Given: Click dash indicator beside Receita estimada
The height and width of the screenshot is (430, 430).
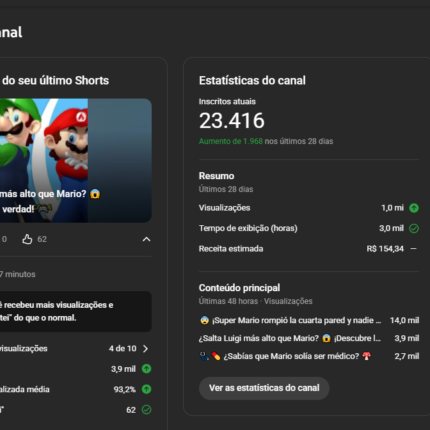Looking at the screenshot, I should [413, 249].
